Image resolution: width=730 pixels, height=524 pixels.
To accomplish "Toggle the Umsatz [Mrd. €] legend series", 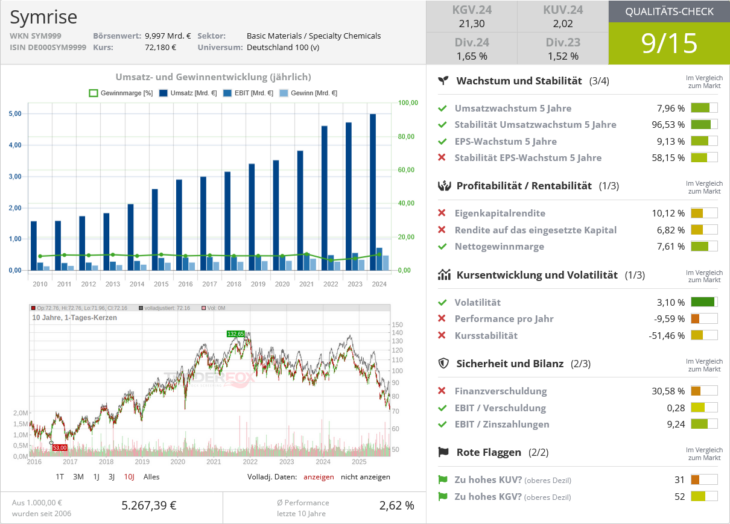I will click(181, 92).
